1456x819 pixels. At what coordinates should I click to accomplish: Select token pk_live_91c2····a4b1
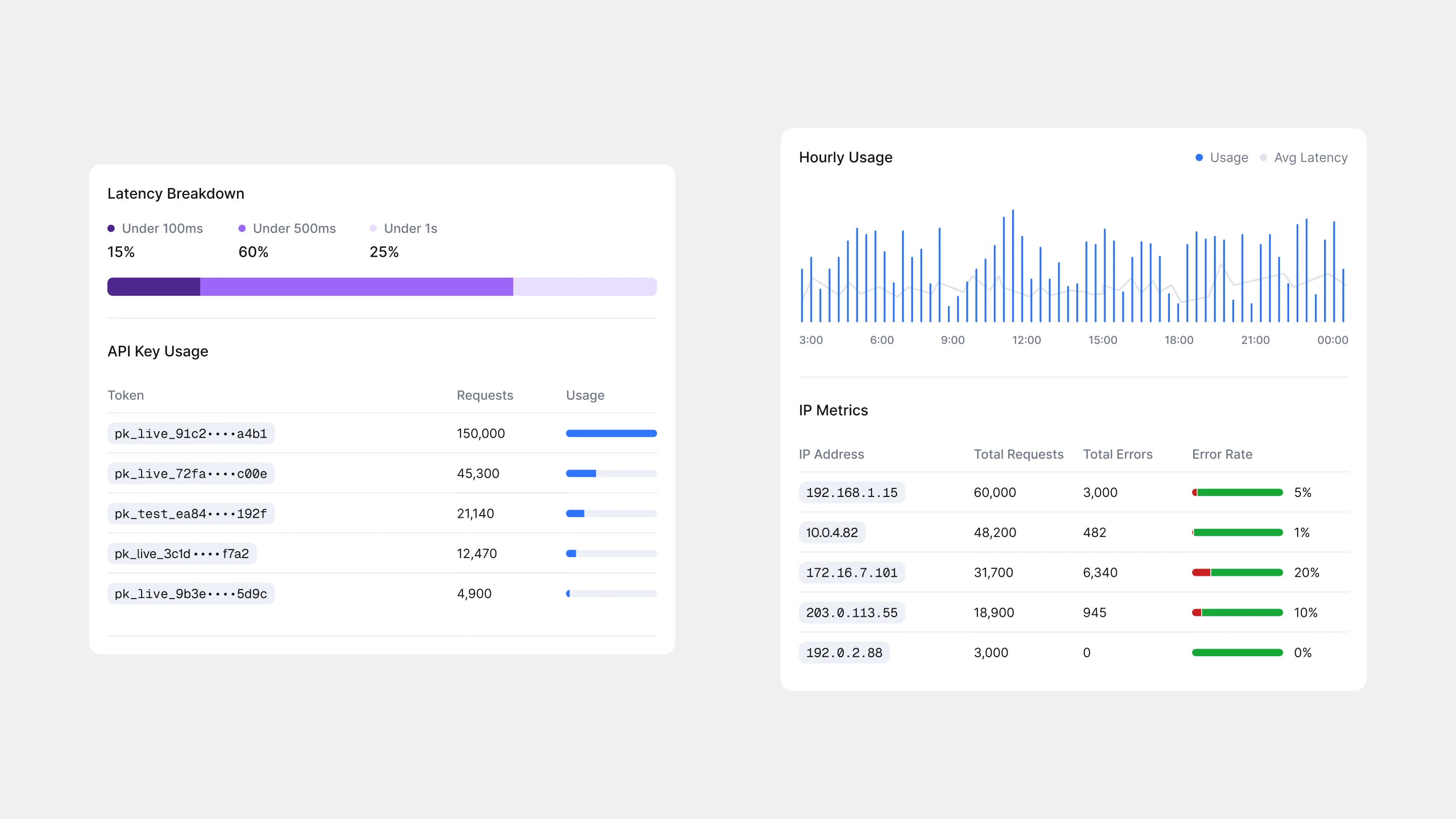click(x=191, y=434)
